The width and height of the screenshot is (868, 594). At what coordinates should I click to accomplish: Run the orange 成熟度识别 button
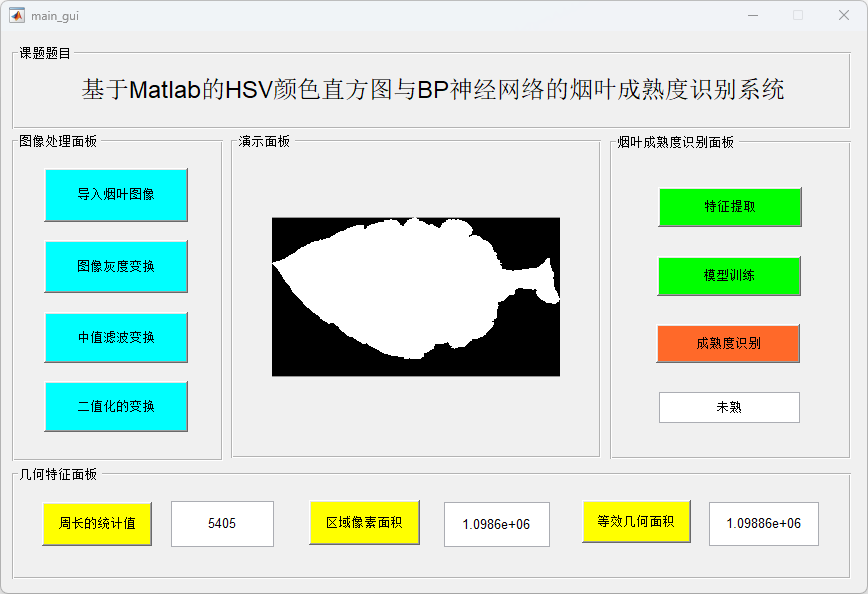(728, 344)
